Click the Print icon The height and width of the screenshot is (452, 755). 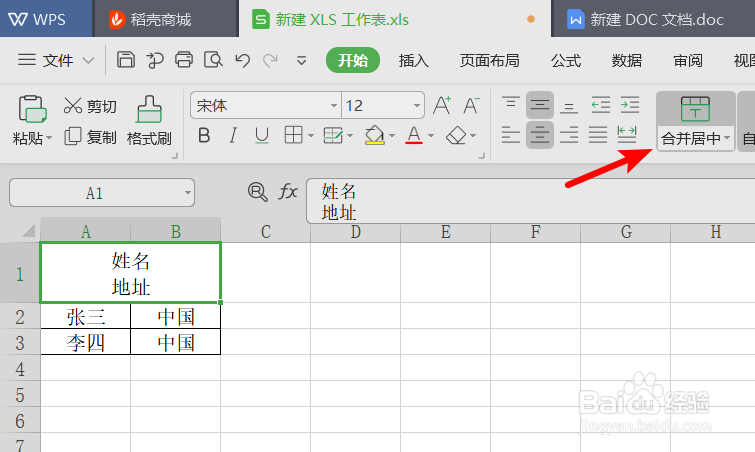click(x=184, y=60)
